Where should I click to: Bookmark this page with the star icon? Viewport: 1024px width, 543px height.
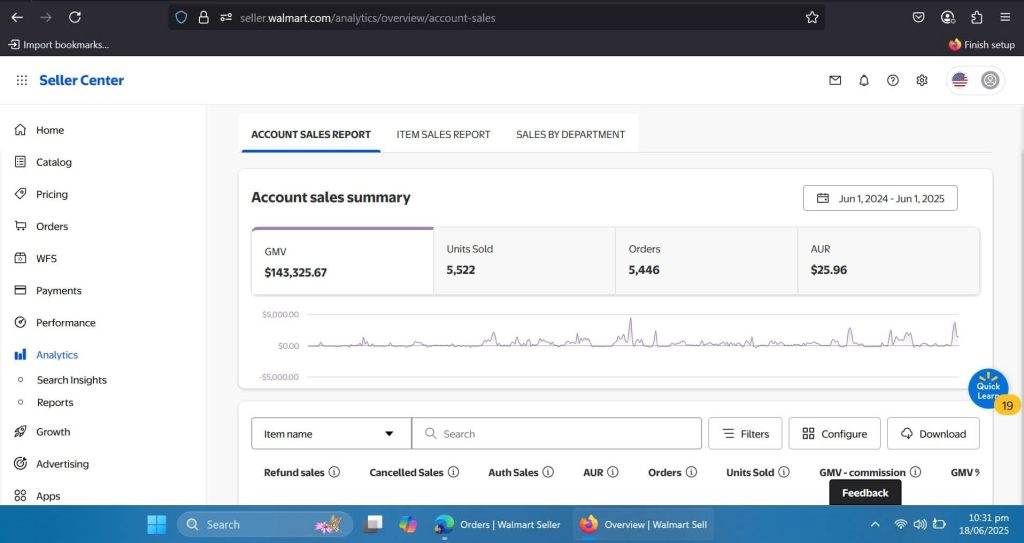pos(812,17)
